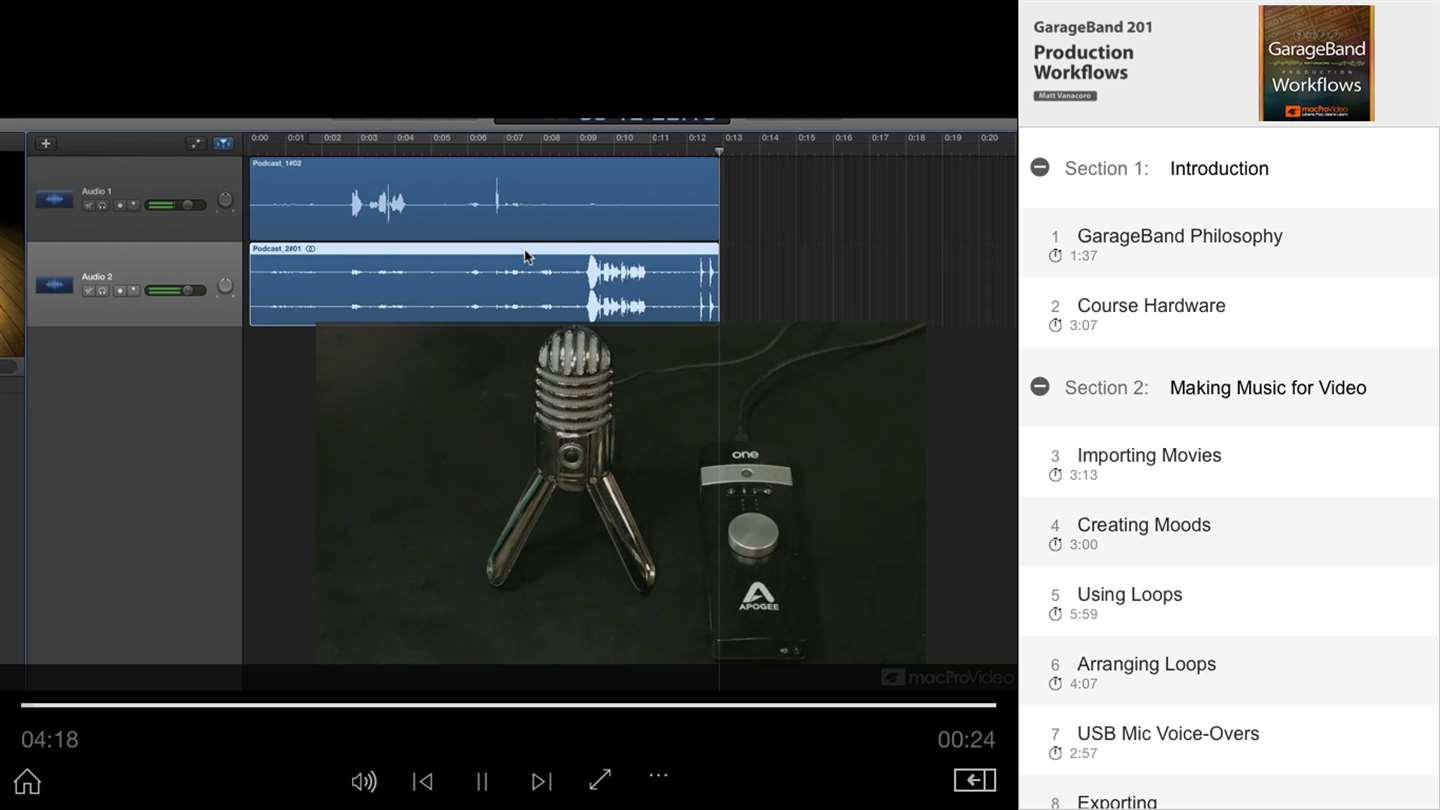Click the Audio 1 track name
This screenshot has width=1440, height=810.
click(97, 191)
